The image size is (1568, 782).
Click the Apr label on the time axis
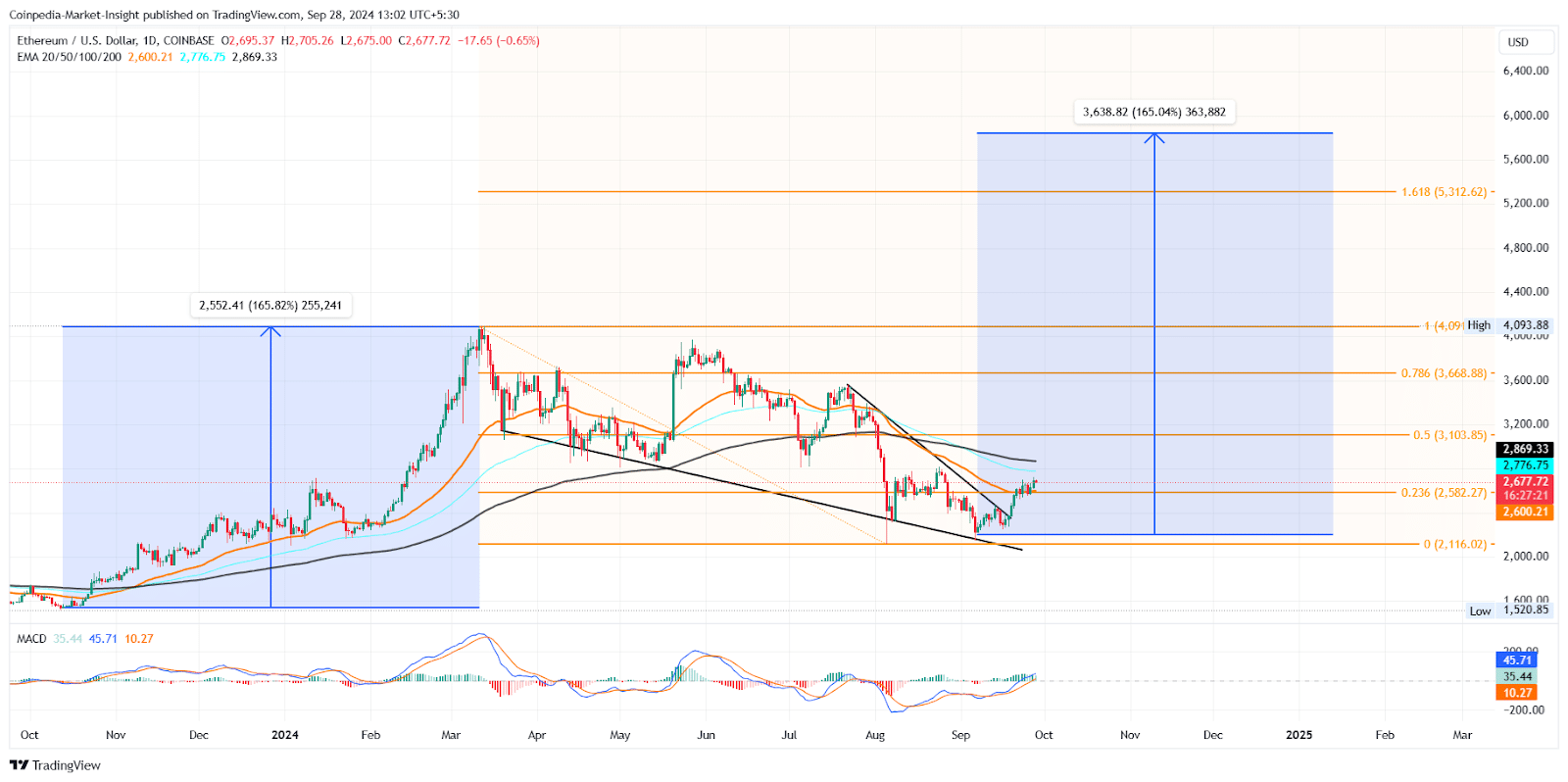point(536,735)
